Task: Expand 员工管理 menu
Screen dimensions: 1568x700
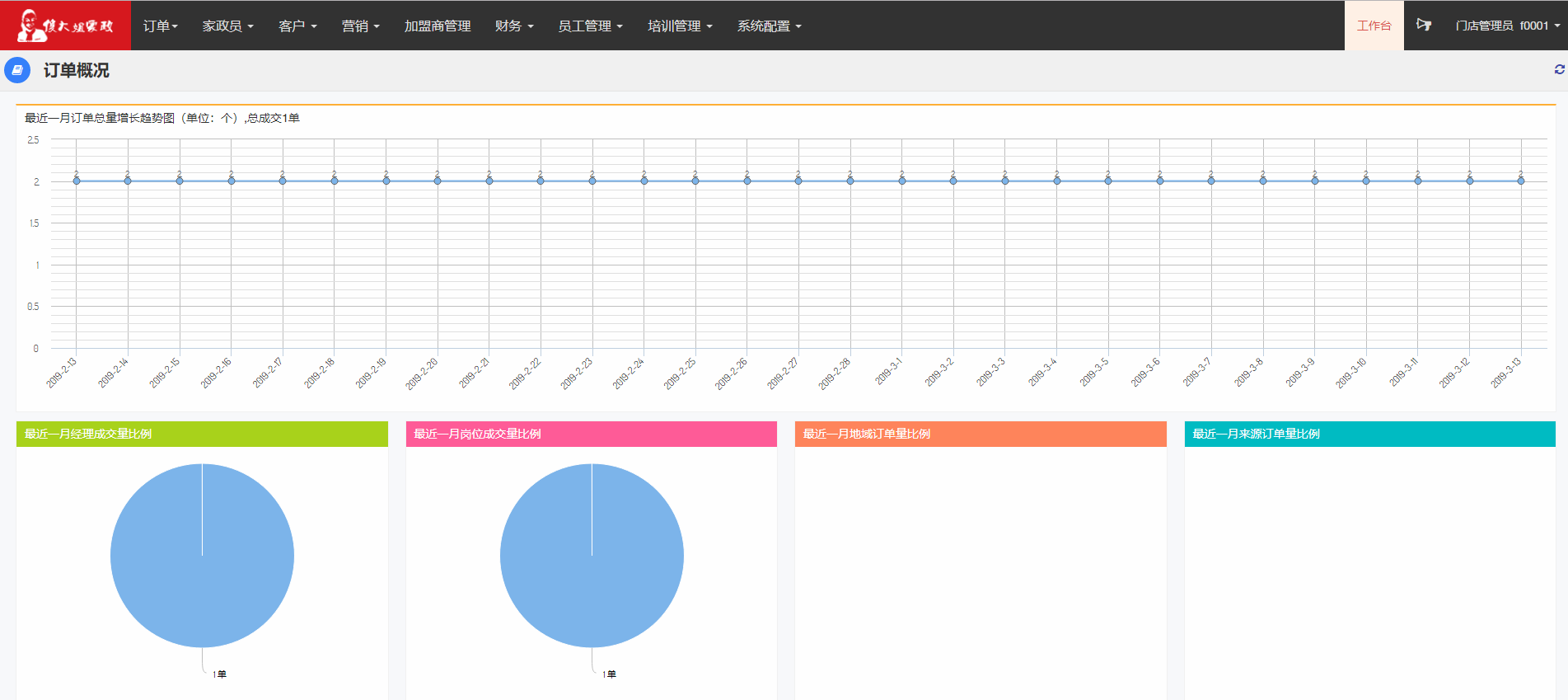Action: [590, 26]
